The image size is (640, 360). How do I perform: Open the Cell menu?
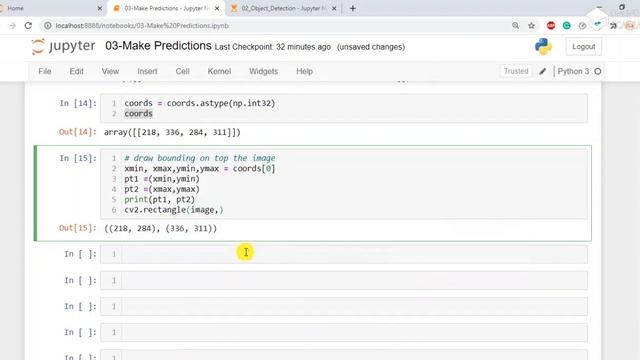pyautogui.click(x=182, y=71)
